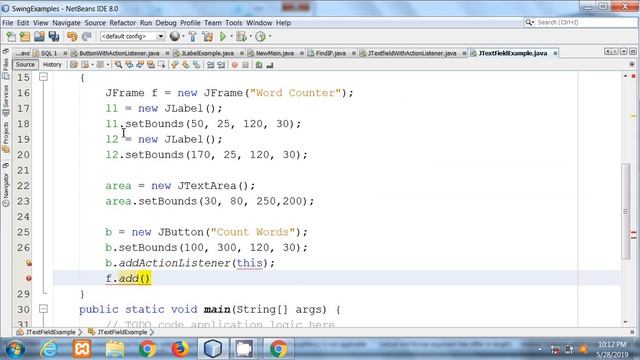Viewport: 640px width, 360px height.
Task: Collapse the main method fold at line 30
Action: coord(43,309)
